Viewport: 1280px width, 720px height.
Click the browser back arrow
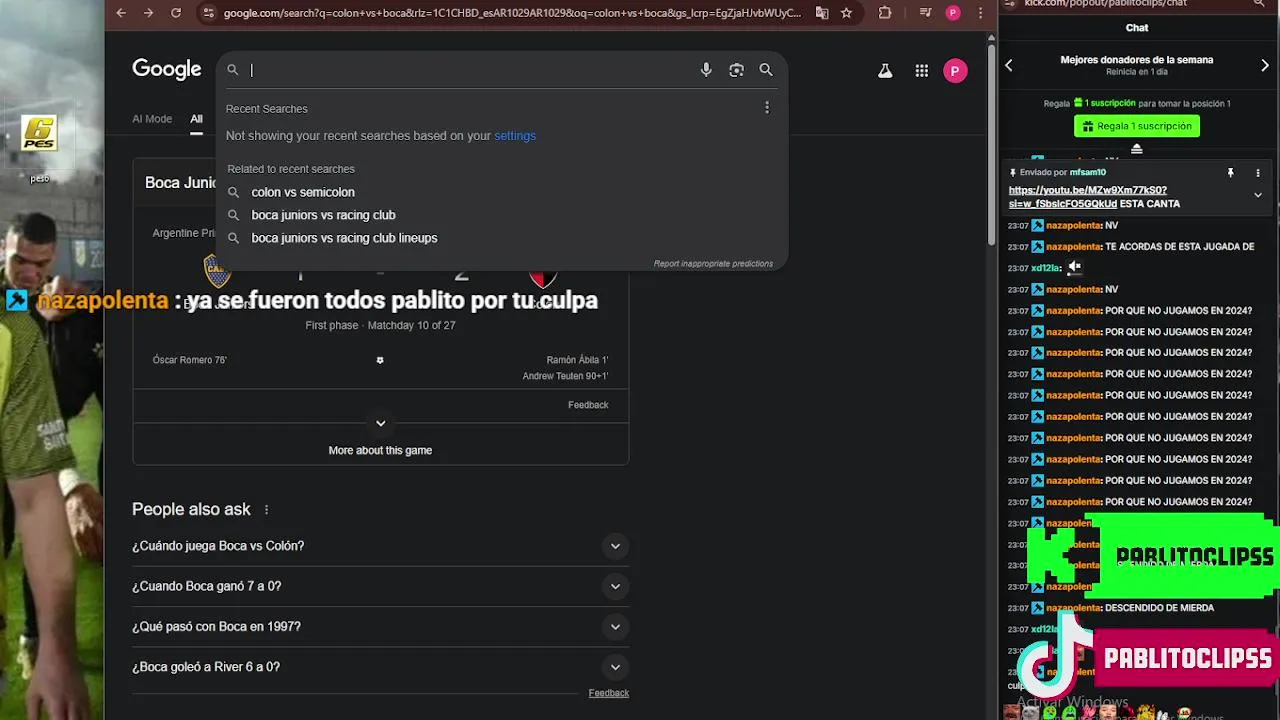(121, 13)
